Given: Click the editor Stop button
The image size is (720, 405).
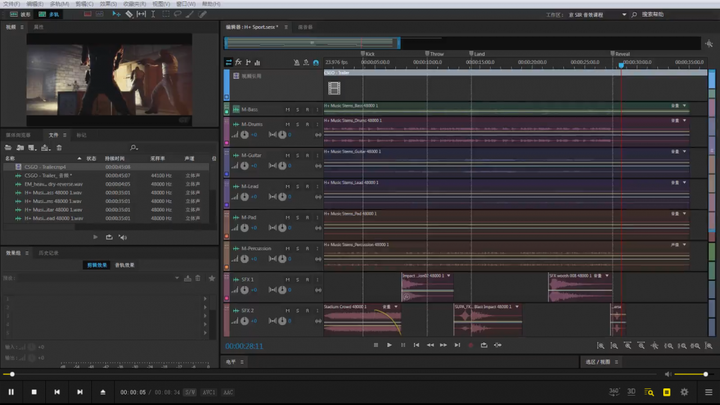Looking at the screenshot, I should pyautogui.click(x=376, y=345).
